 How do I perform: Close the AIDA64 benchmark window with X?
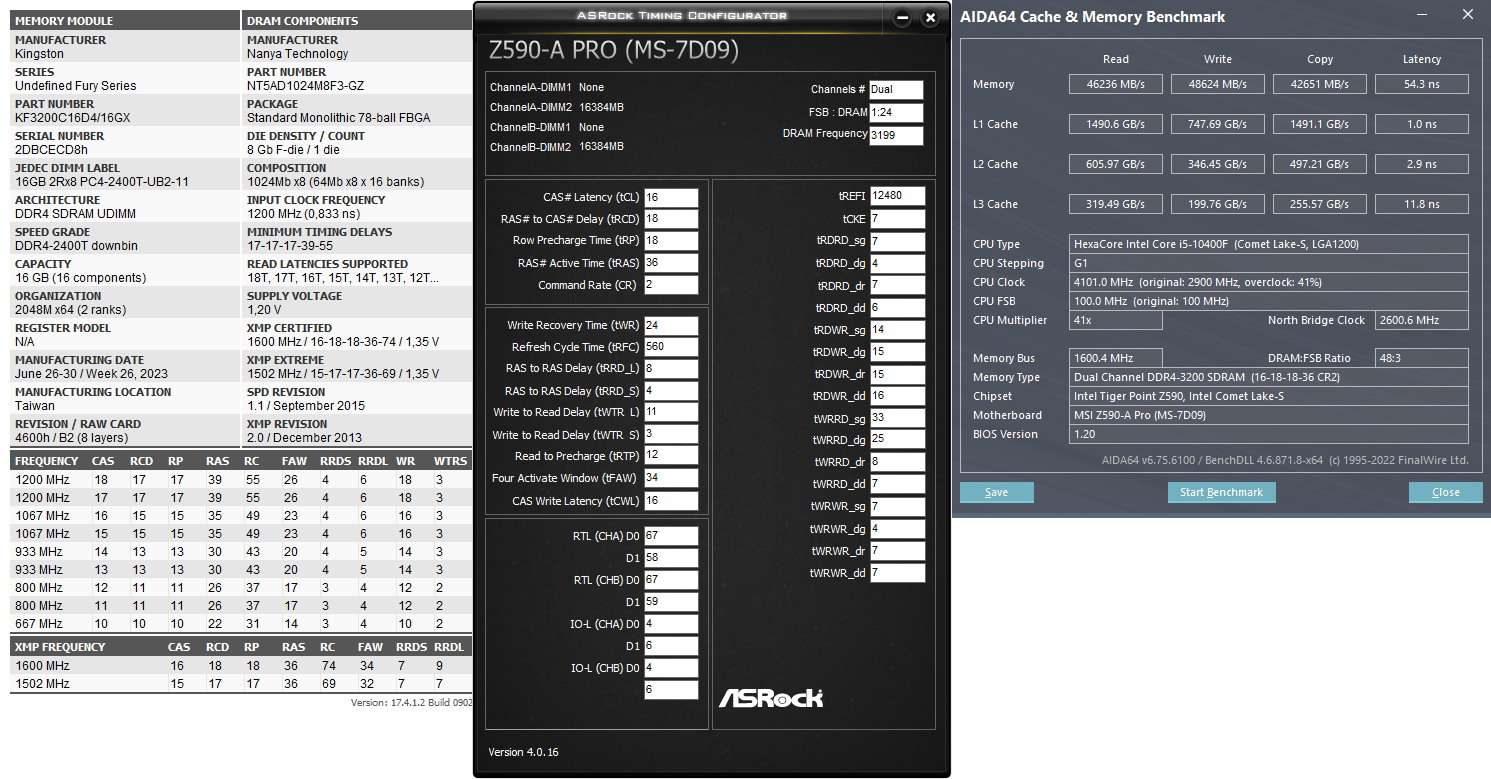(x=1468, y=15)
